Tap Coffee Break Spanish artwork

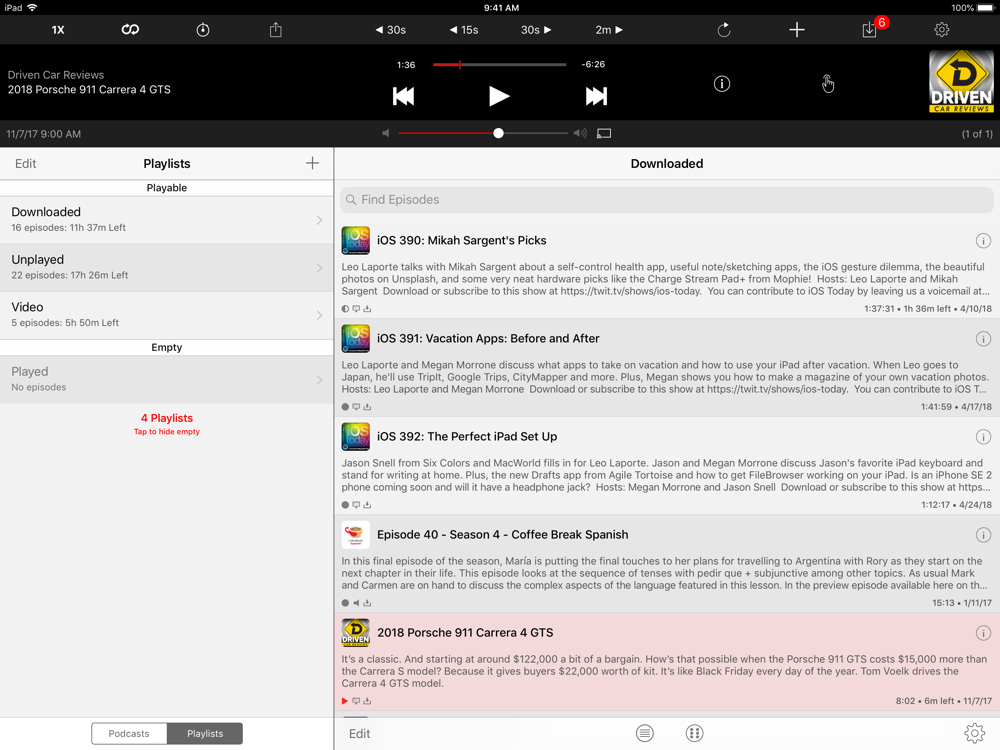[x=356, y=535]
